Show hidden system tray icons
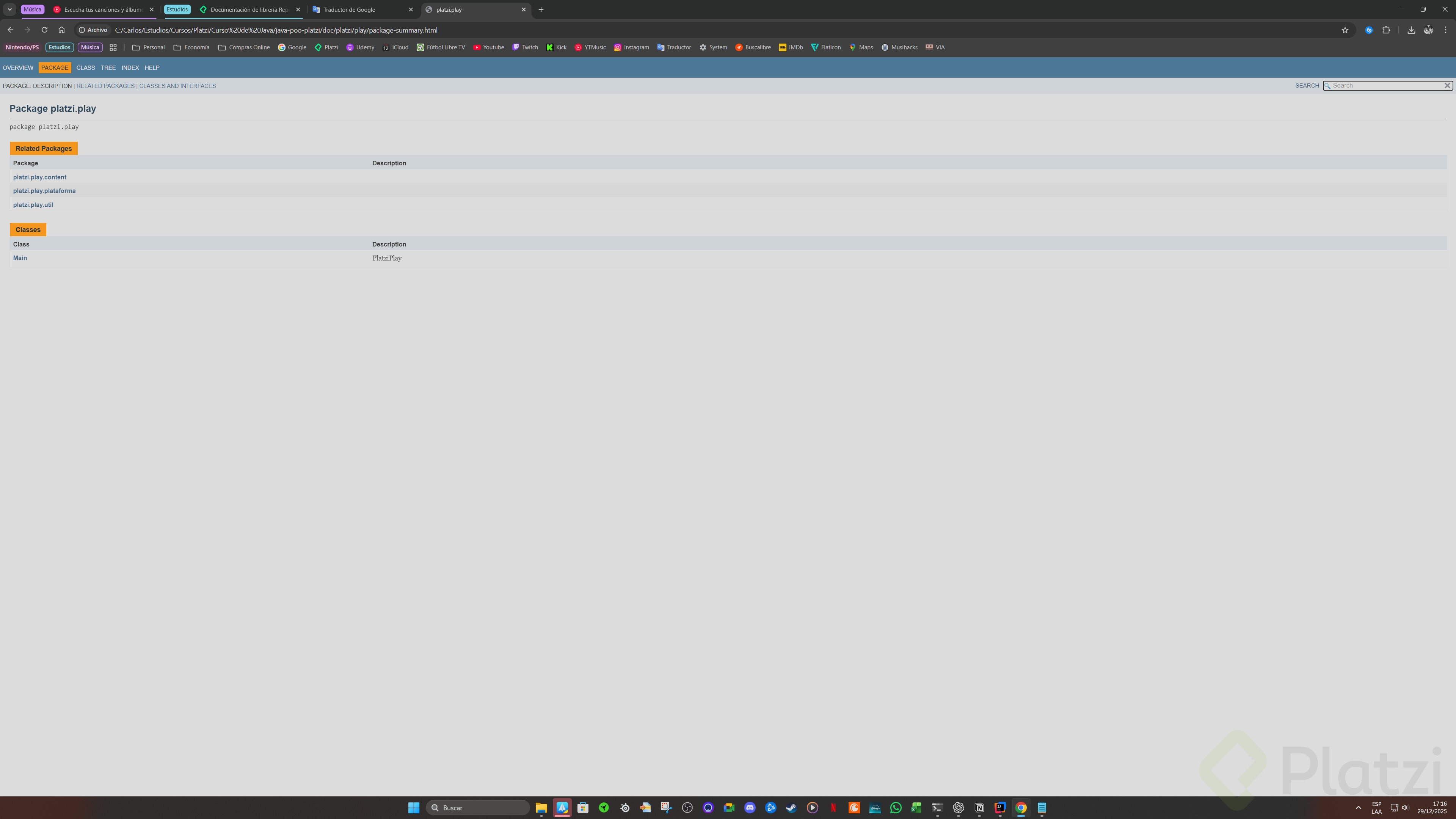 [x=1358, y=808]
